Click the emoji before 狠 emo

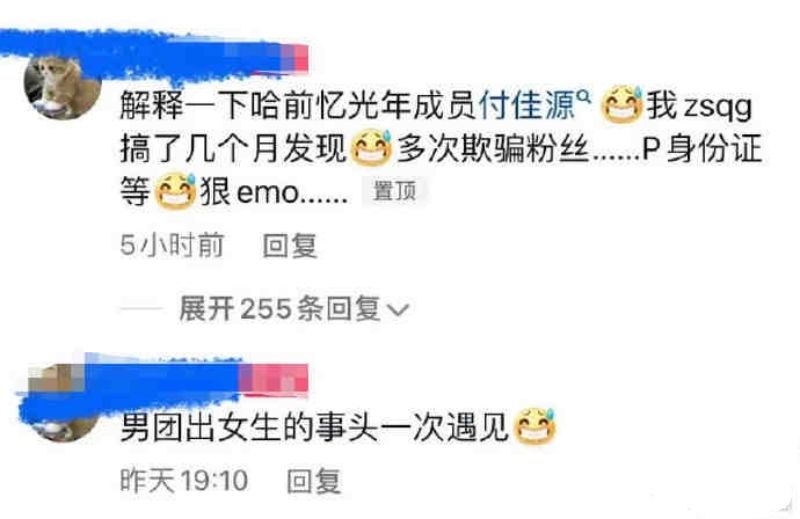pyautogui.click(x=176, y=191)
